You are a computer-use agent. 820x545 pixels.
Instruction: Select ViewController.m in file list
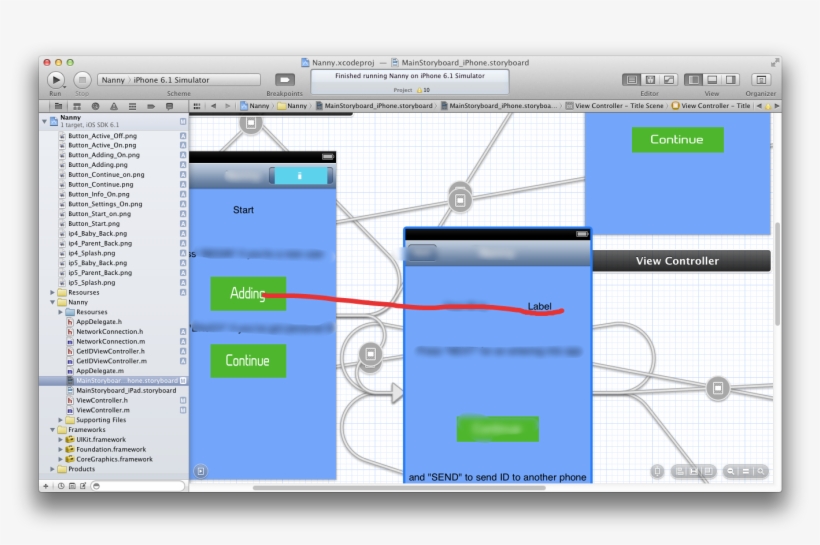[x=103, y=410]
